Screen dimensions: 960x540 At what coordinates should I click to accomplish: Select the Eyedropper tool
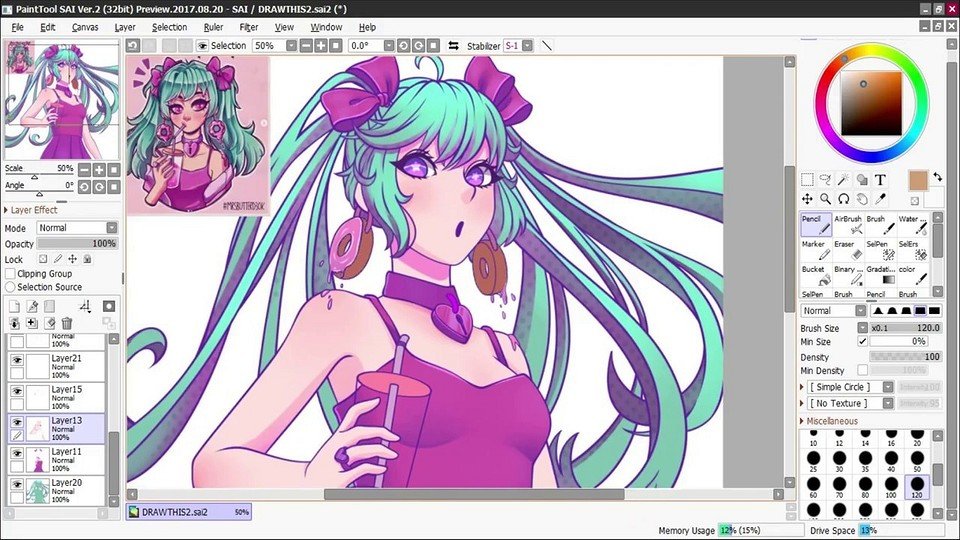click(x=880, y=198)
